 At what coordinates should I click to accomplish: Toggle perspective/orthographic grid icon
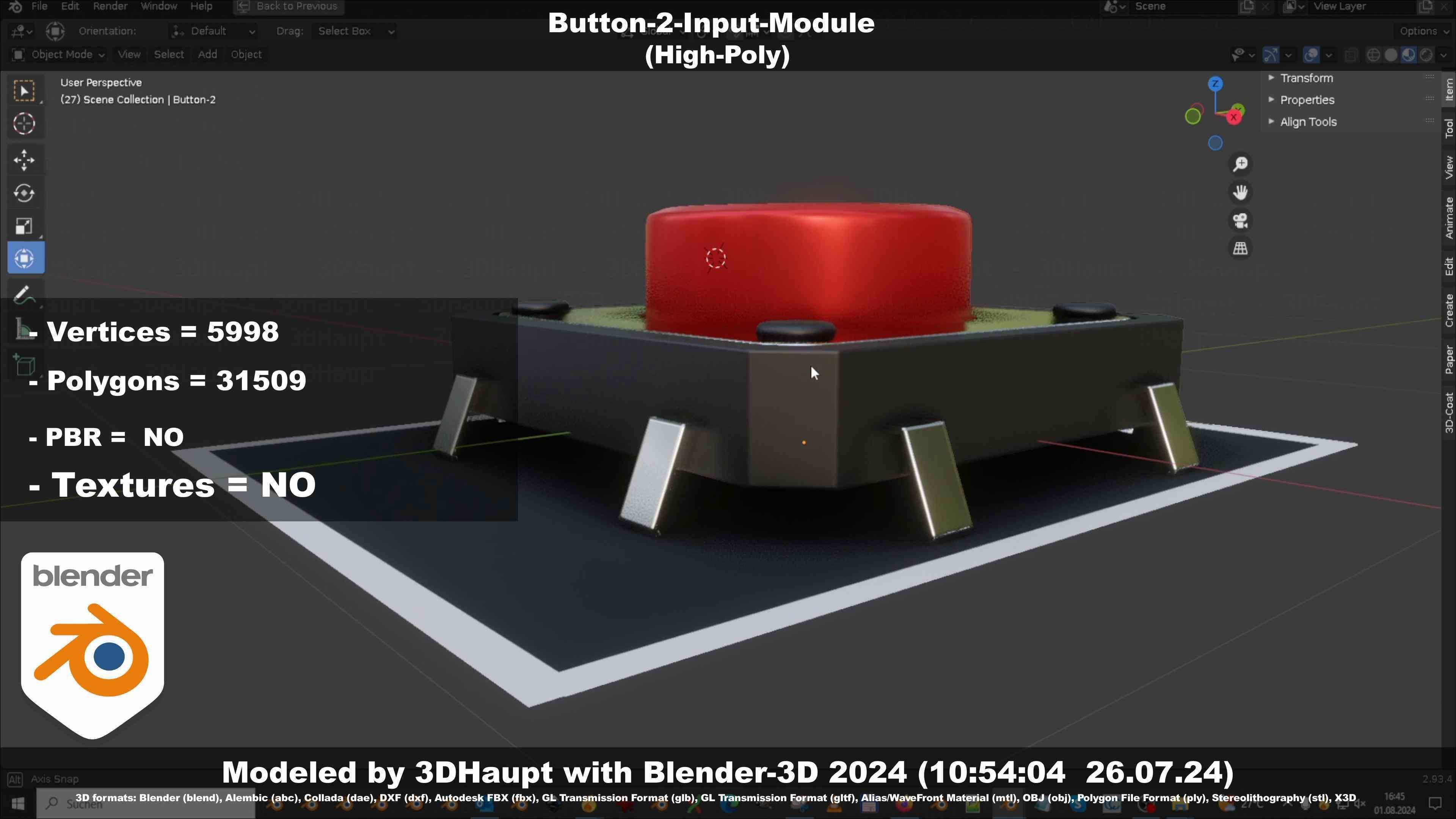point(1240,248)
